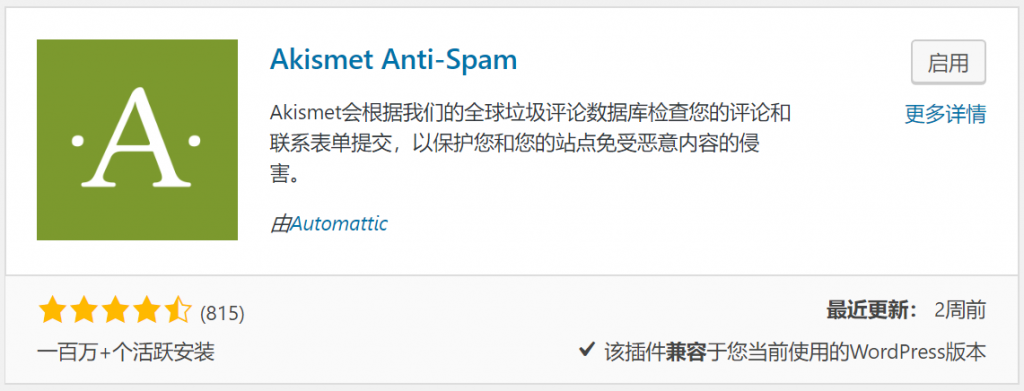Click the bold 兼容 word

687,352
